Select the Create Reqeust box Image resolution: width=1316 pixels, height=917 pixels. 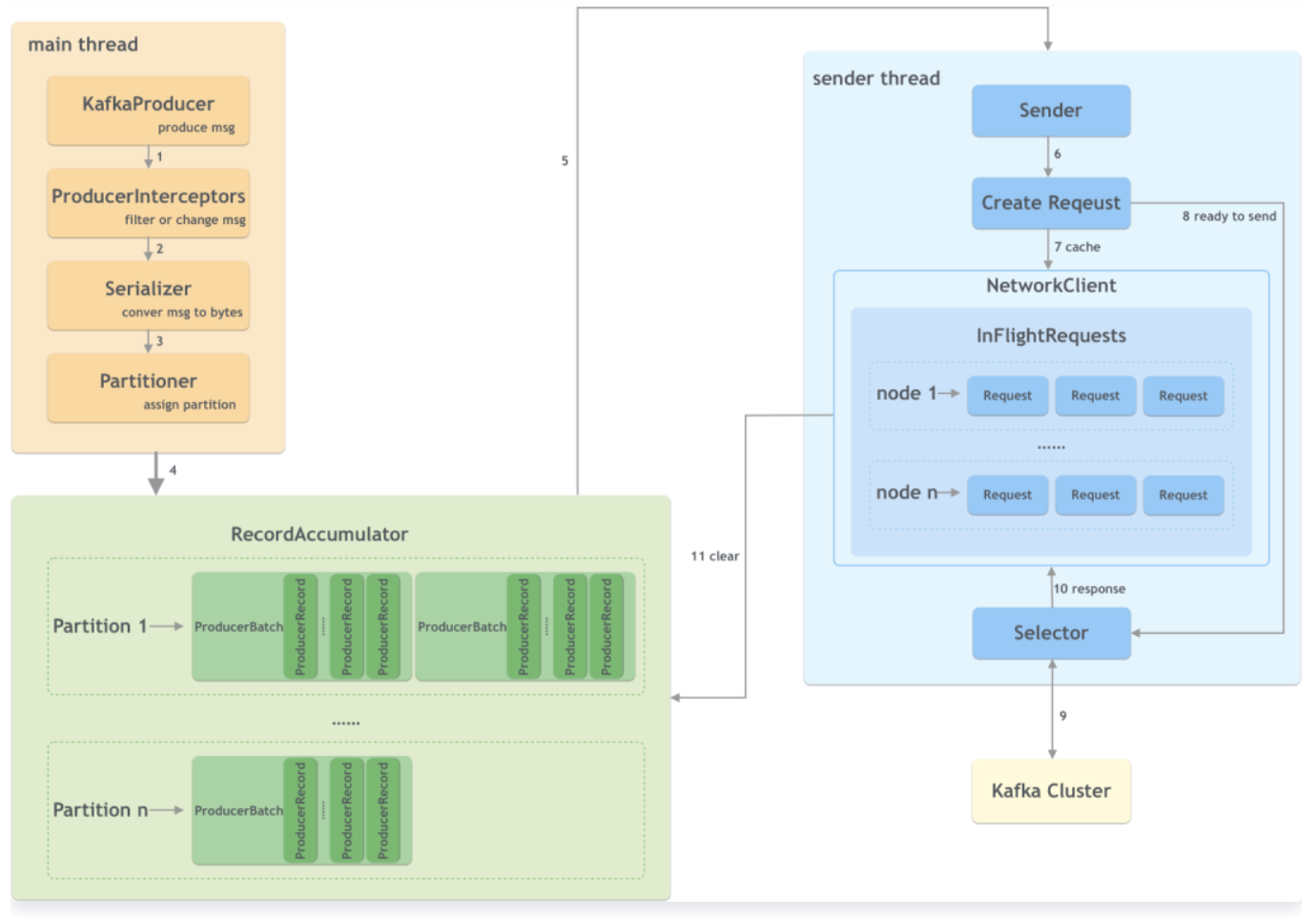click(1051, 204)
